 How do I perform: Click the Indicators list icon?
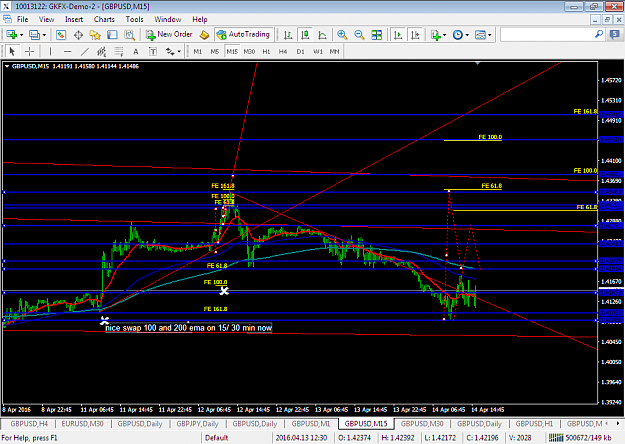tap(436, 35)
